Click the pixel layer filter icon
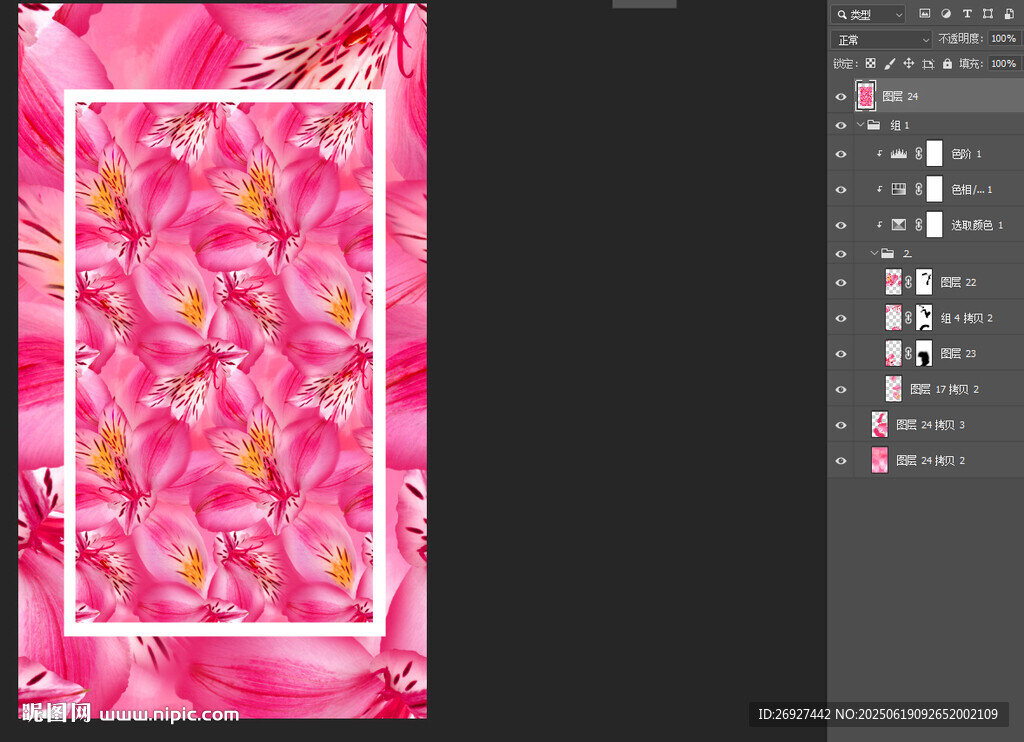1024x742 pixels. 925,14
